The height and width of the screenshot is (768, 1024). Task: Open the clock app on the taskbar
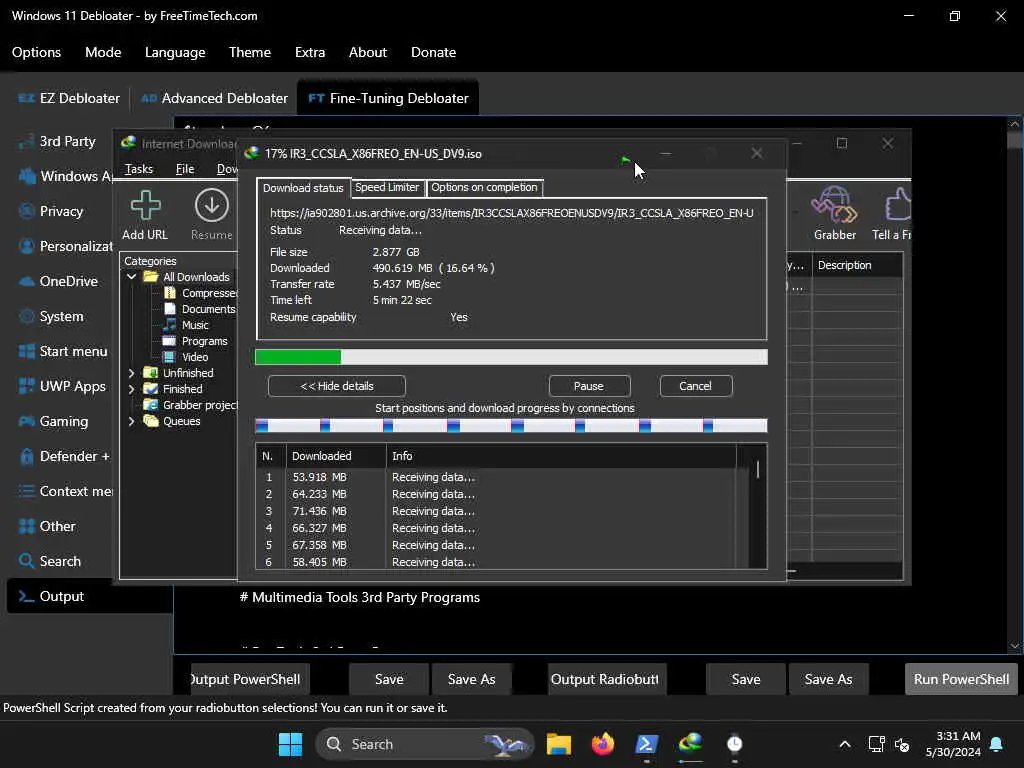[x=735, y=744]
